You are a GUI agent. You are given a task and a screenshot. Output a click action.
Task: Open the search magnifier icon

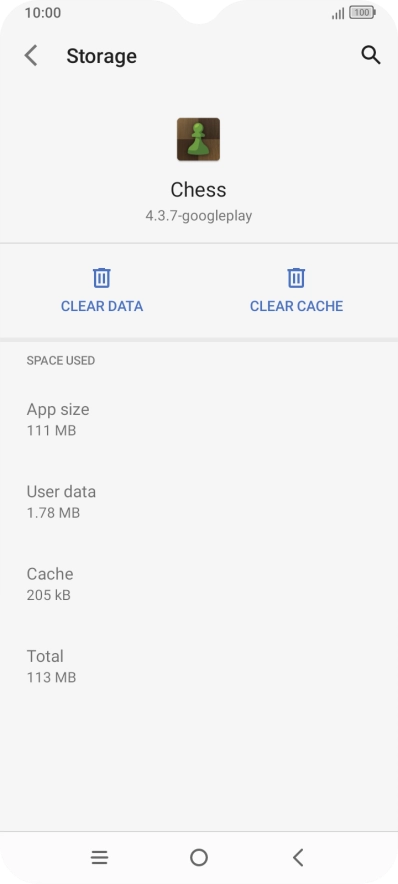click(x=370, y=55)
